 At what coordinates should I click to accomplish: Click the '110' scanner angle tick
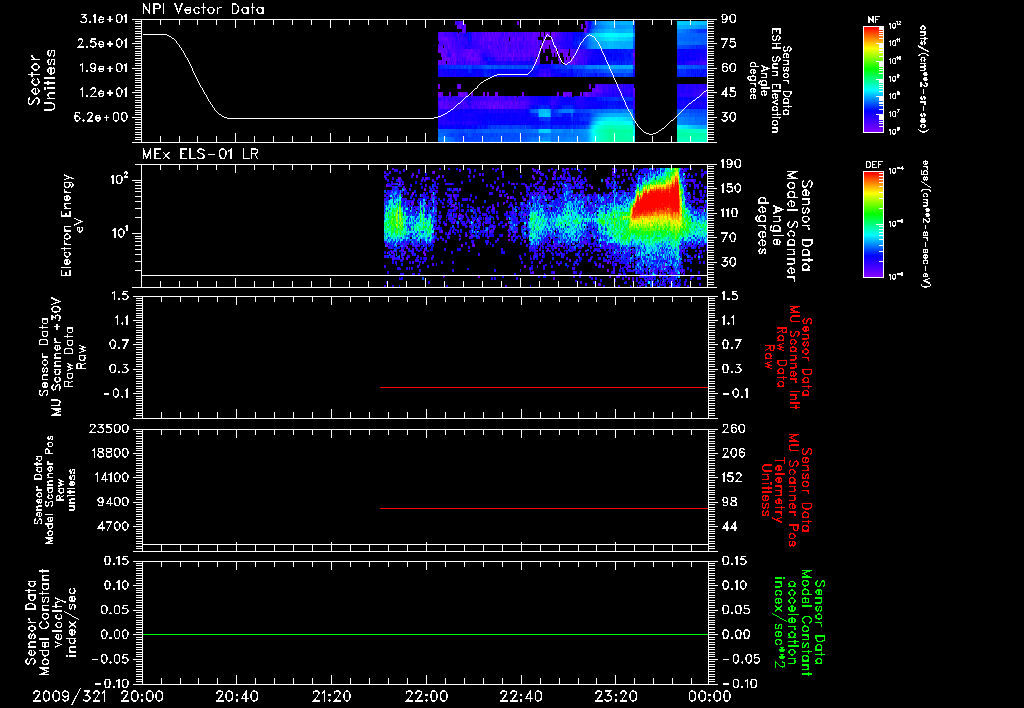coord(731,213)
